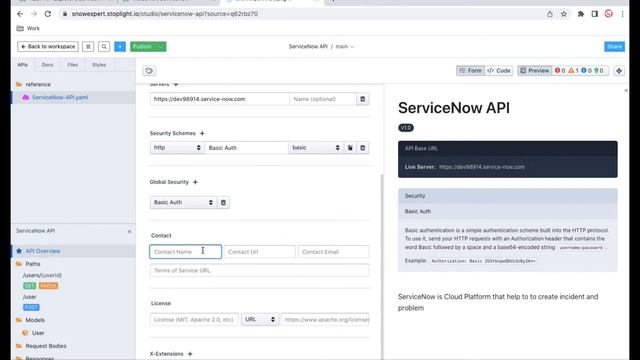The image size is (640, 360).
Task: Open description icon of Basic Auth scheme
Action: [x=350, y=148]
